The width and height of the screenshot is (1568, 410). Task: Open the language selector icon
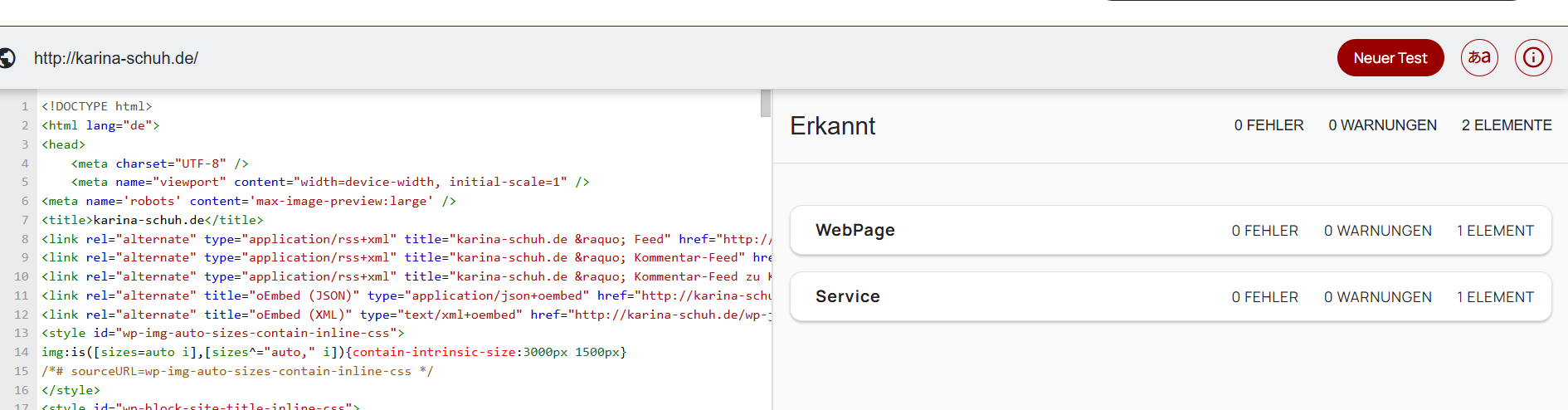click(x=1479, y=58)
